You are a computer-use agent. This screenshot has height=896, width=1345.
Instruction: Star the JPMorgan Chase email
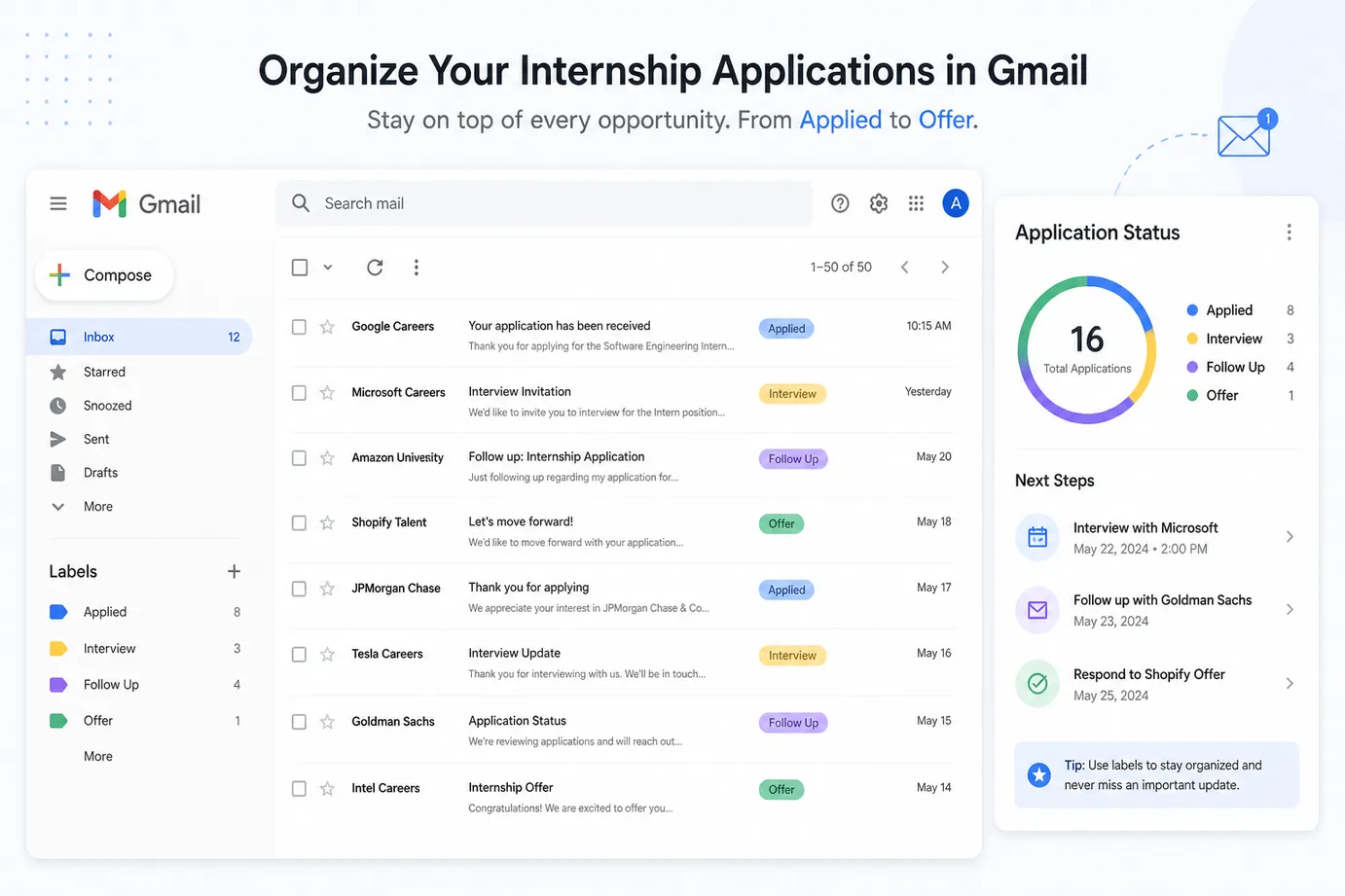[327, 589]
